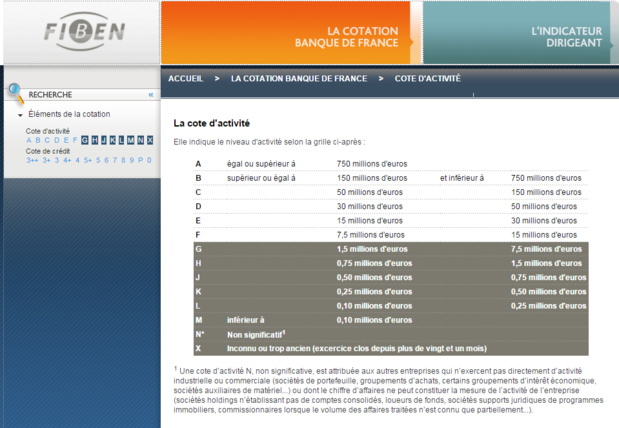Select credit rating 0 in the sidebar

click(x=149, y=160)
